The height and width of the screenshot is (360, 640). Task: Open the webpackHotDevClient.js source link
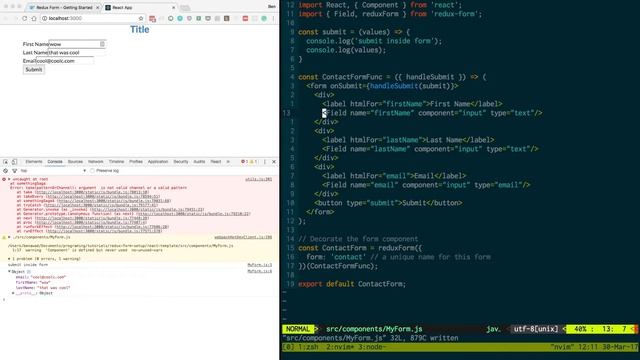coord(243,237)
